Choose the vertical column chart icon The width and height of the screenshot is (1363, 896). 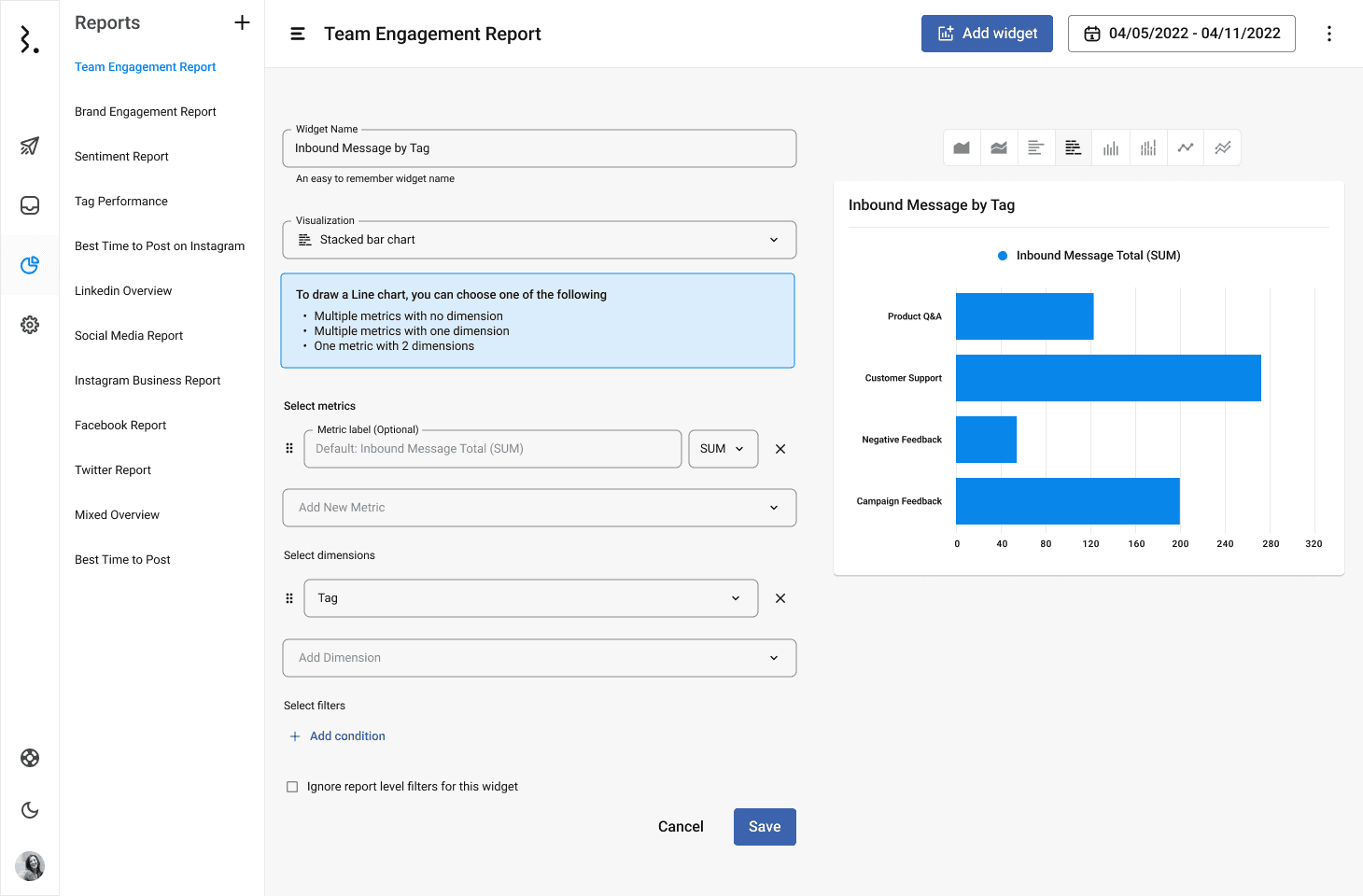coord(1111,147)
